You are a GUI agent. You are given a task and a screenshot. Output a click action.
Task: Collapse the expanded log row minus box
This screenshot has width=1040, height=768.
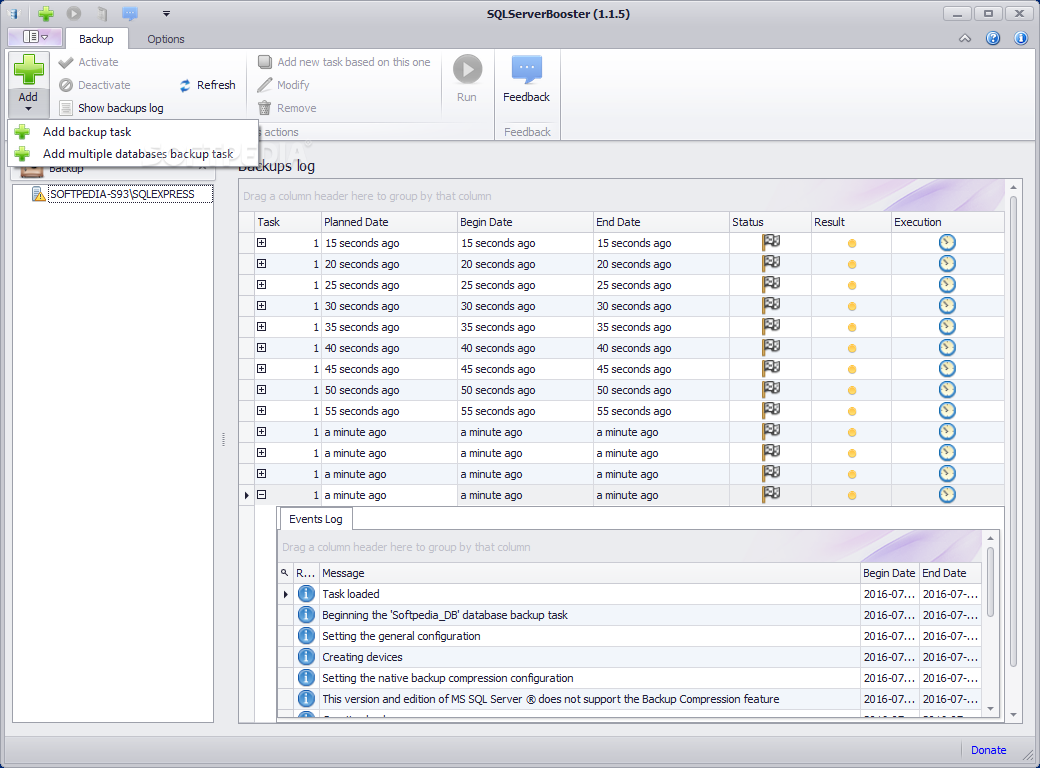point(261,495)
